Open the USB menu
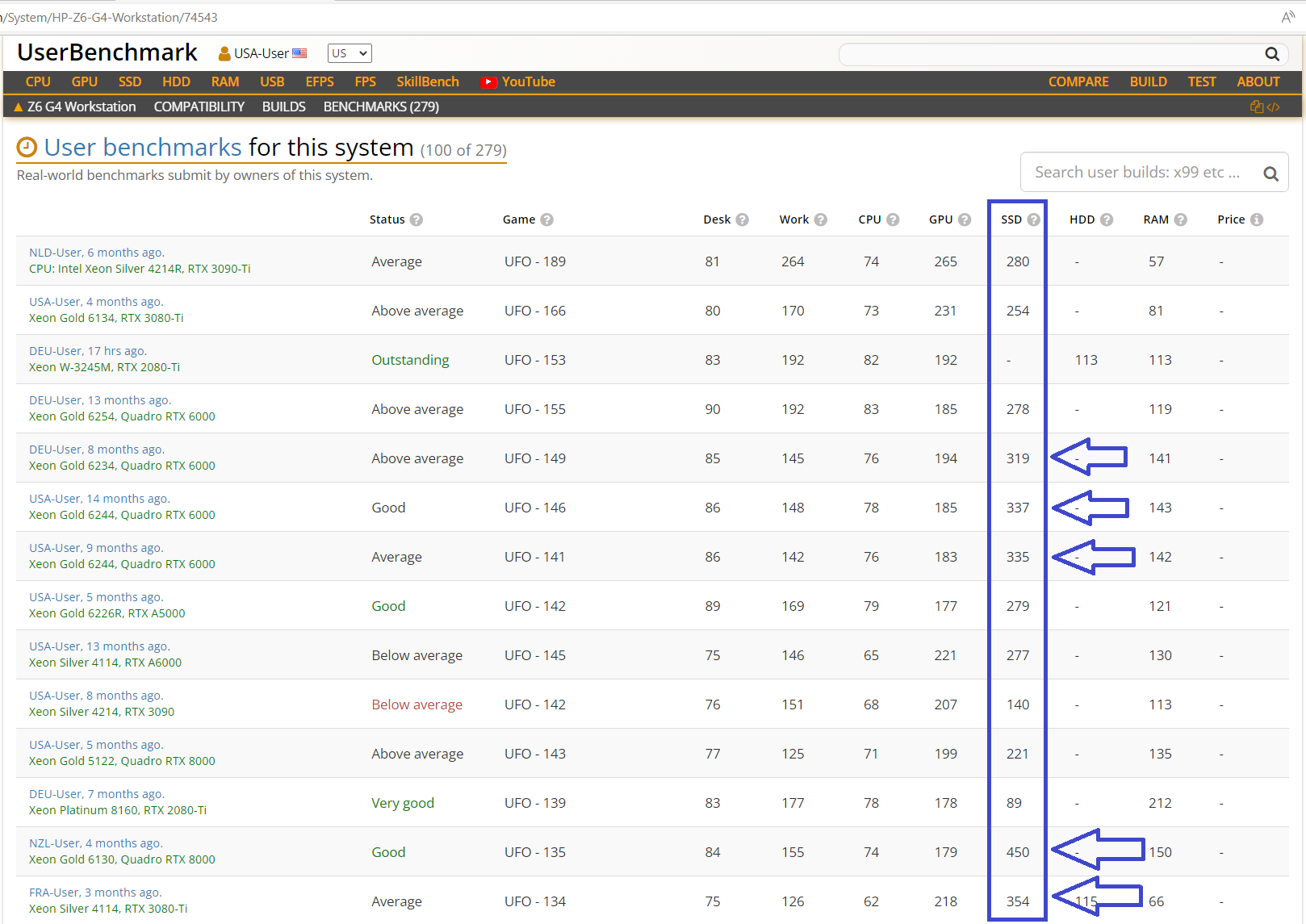Screen dimensions: 1306x924 272,82
